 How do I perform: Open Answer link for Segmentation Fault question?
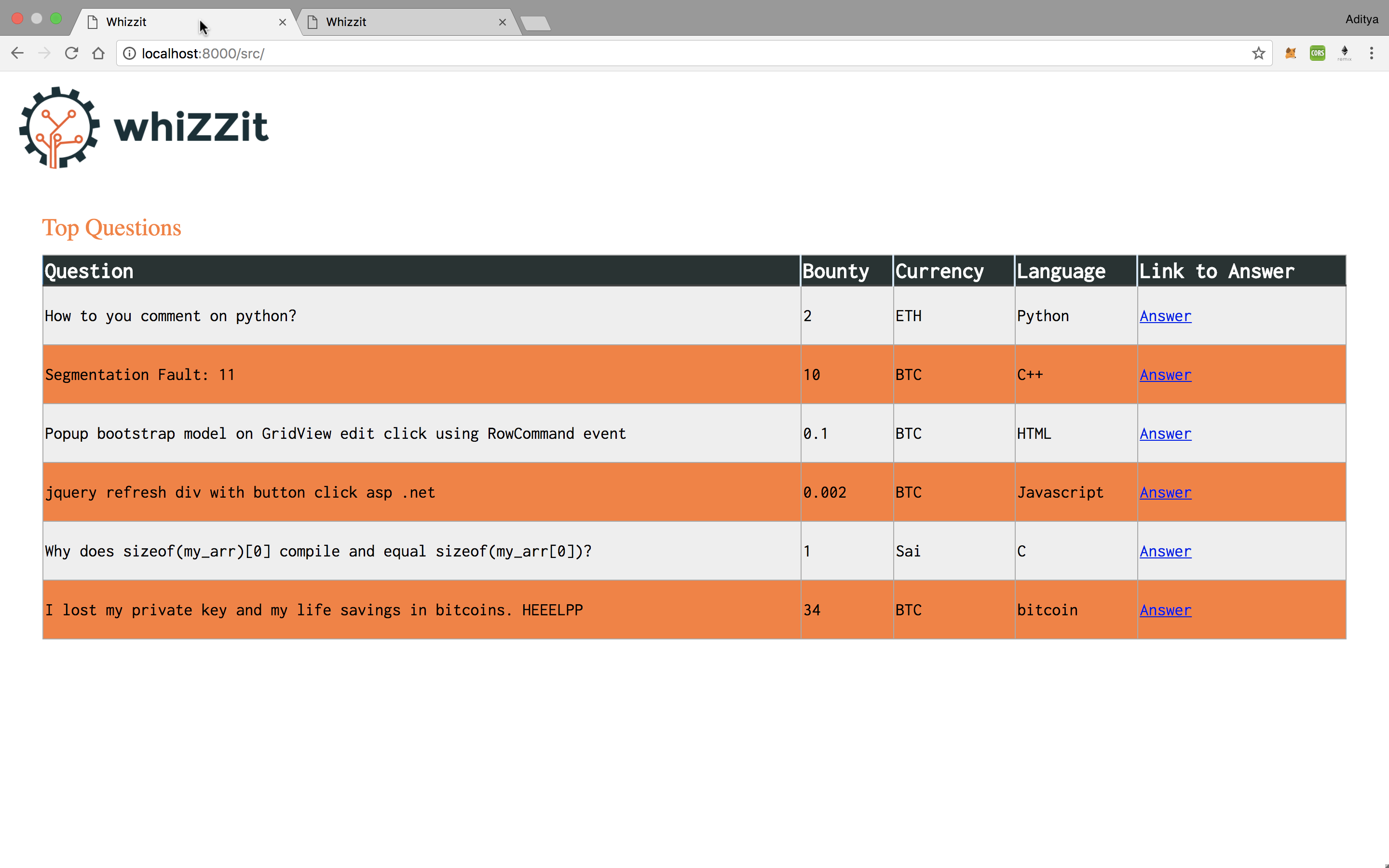click(1165, 375)
